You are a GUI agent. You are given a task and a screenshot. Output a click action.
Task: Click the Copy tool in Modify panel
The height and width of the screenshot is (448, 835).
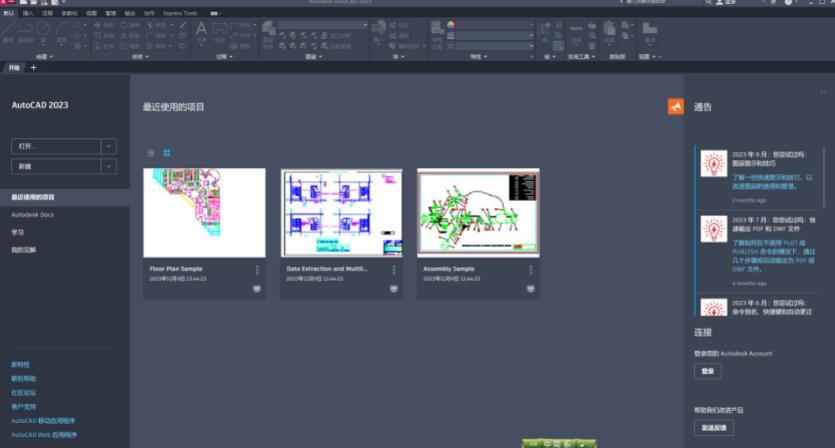coord(104,36)
